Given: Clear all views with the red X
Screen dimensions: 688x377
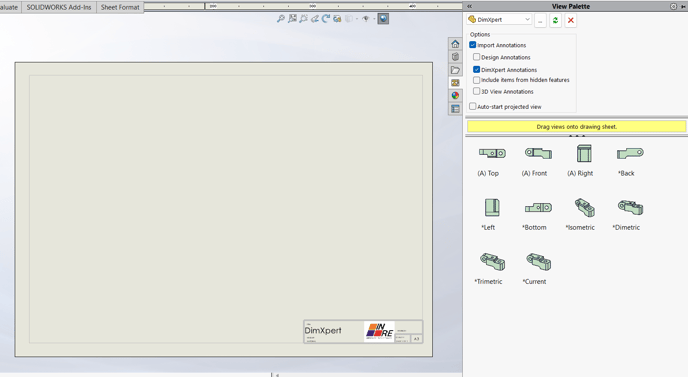Looking at the screenshot, I should (x=571, y=20).
